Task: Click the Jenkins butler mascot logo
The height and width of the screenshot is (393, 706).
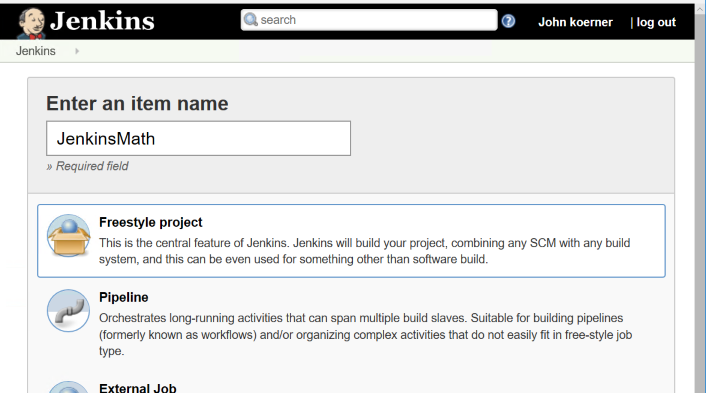Action: pyautogui.click(x=31, y=23)
